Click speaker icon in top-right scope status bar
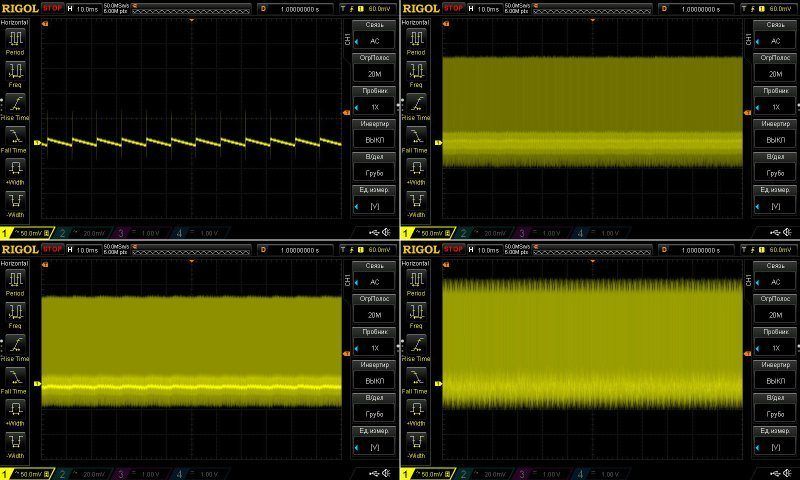 coord(786,232)
